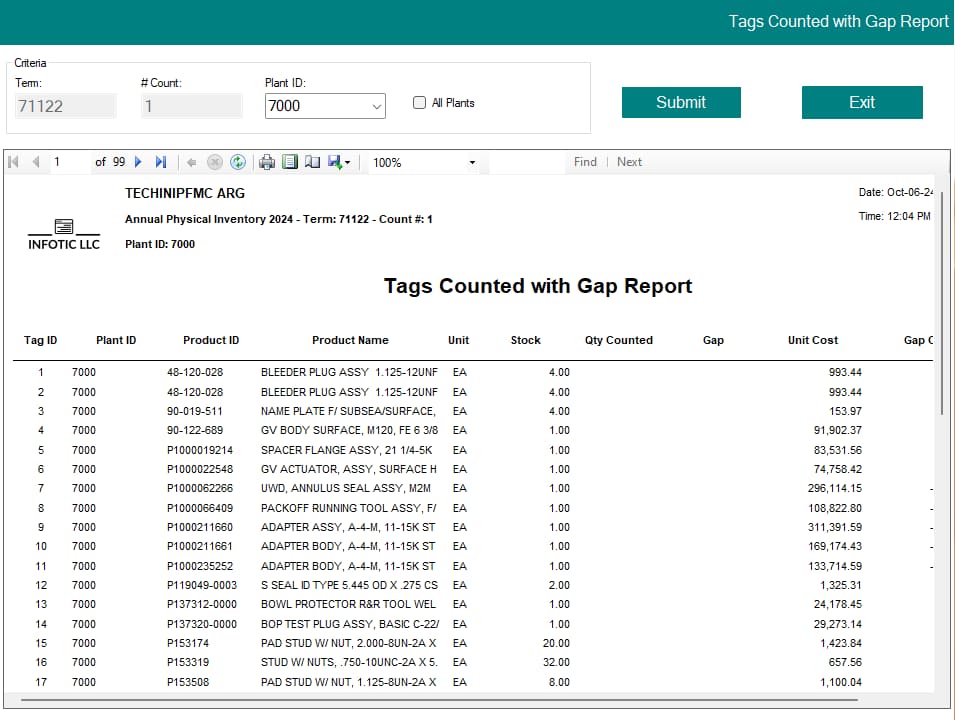Open the export save dropdown
Screen dimensions: 955x720
coord(339,162)
